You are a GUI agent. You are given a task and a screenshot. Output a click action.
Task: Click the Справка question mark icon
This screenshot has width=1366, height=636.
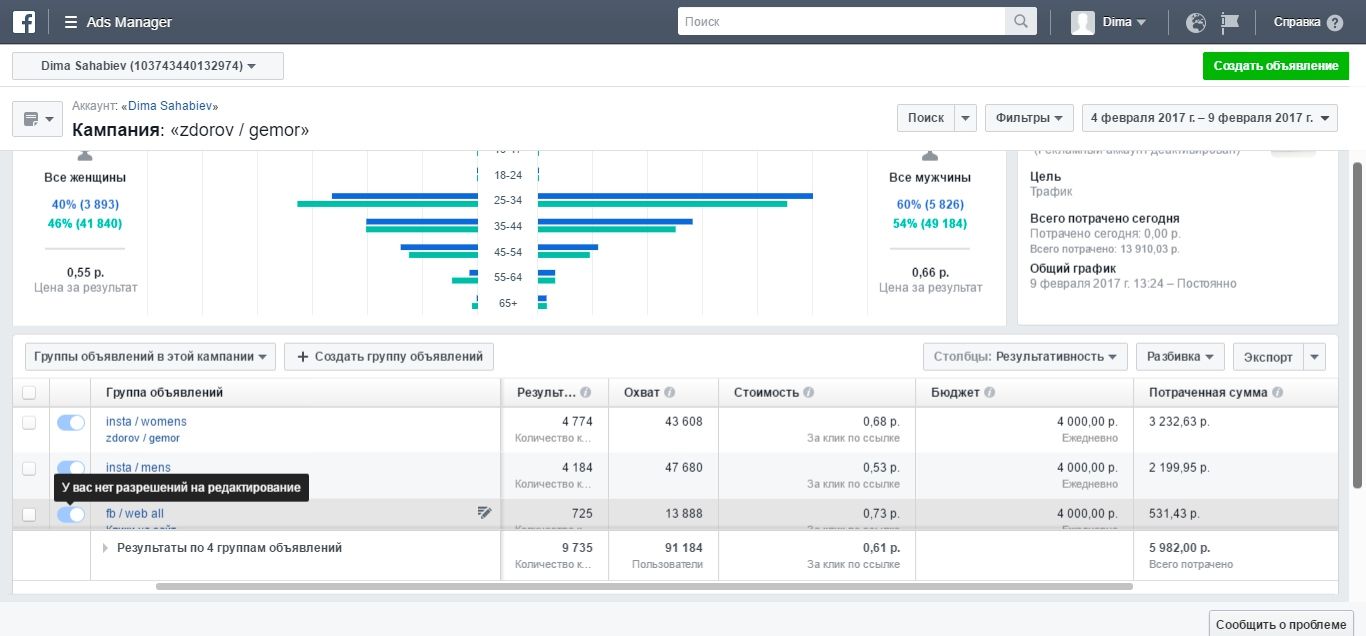1335,22
